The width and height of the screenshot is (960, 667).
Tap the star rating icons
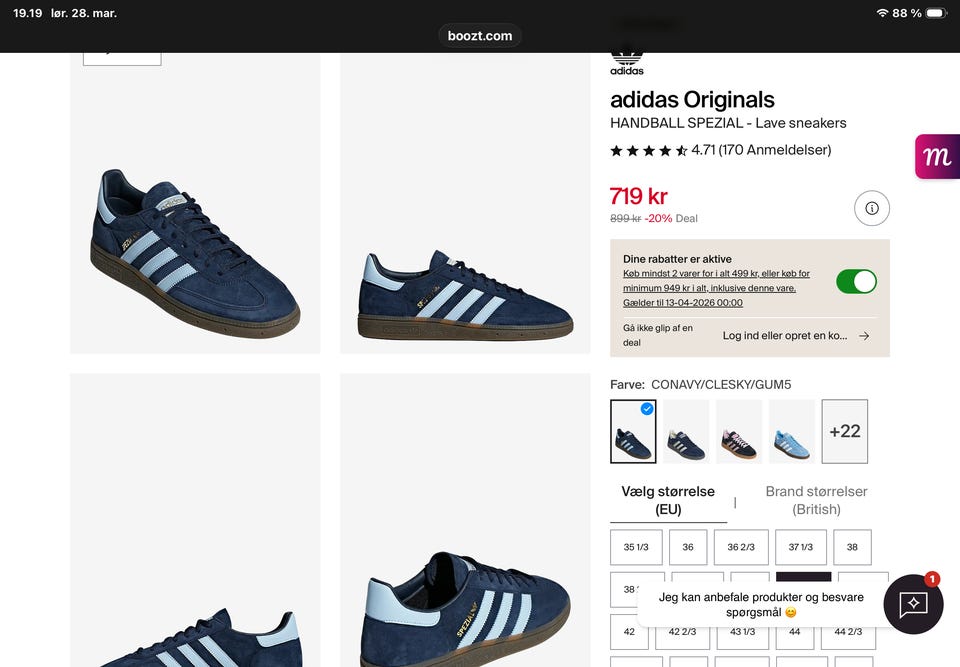pyautogui.click(x=648, y=151)
